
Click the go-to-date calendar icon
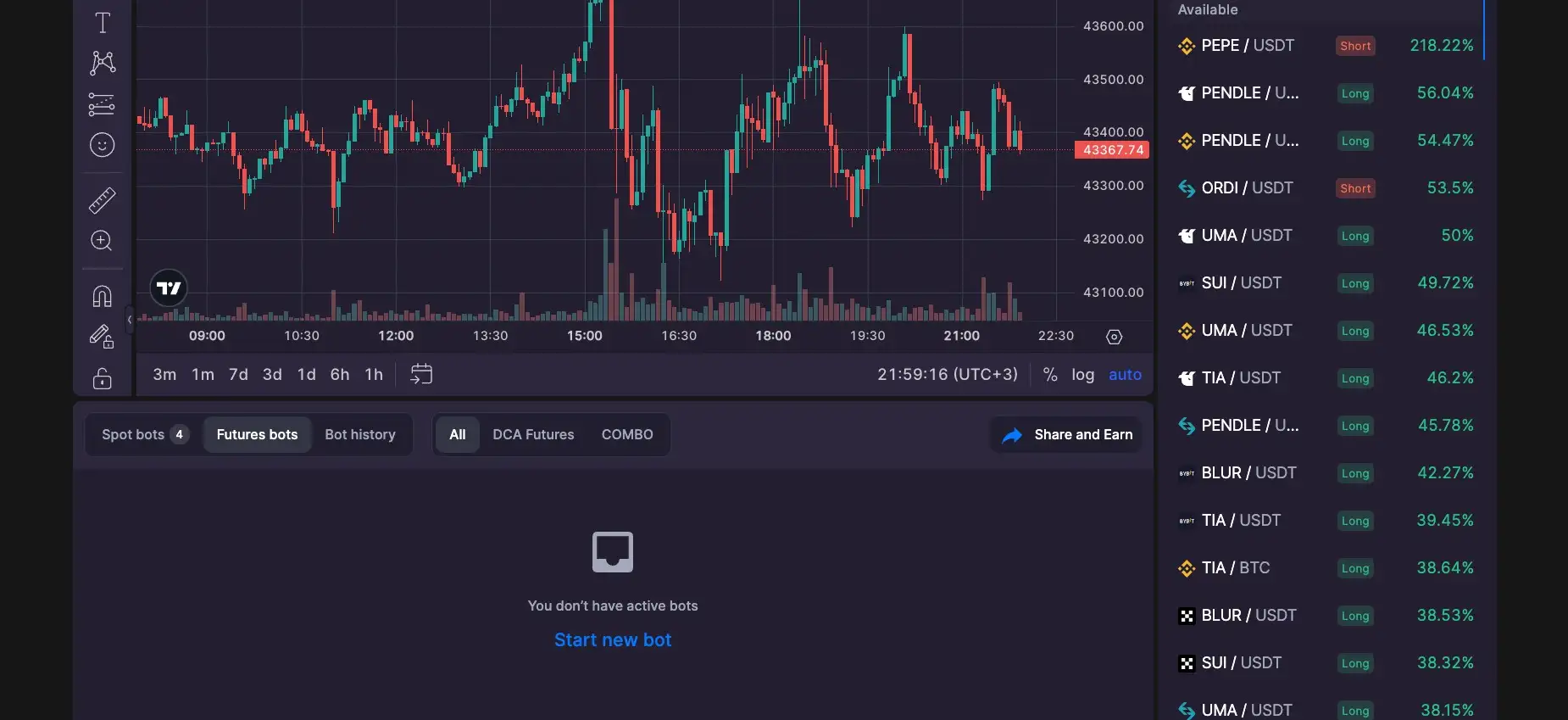tap(421, 374)
